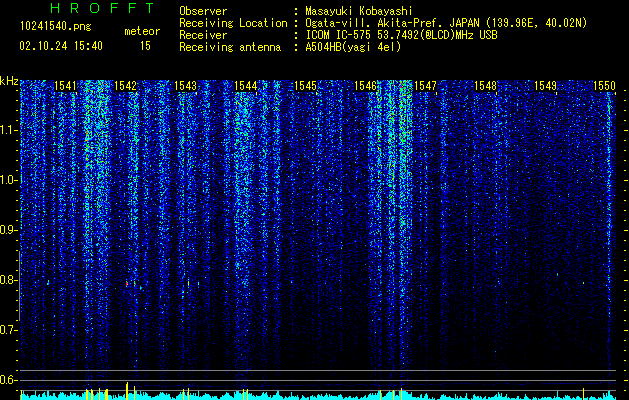
Task: Click the 0.6 kHz axis label
Action: click(x=7, y=380)
